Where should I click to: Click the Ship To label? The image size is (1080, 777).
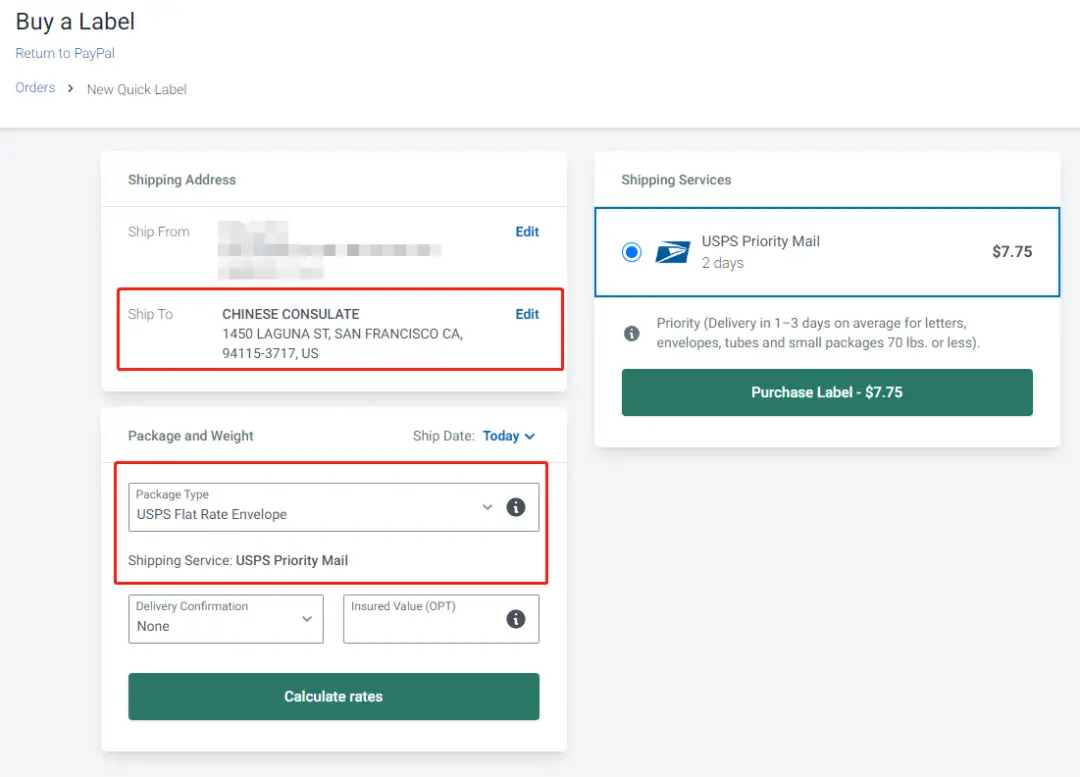(150, 314)
